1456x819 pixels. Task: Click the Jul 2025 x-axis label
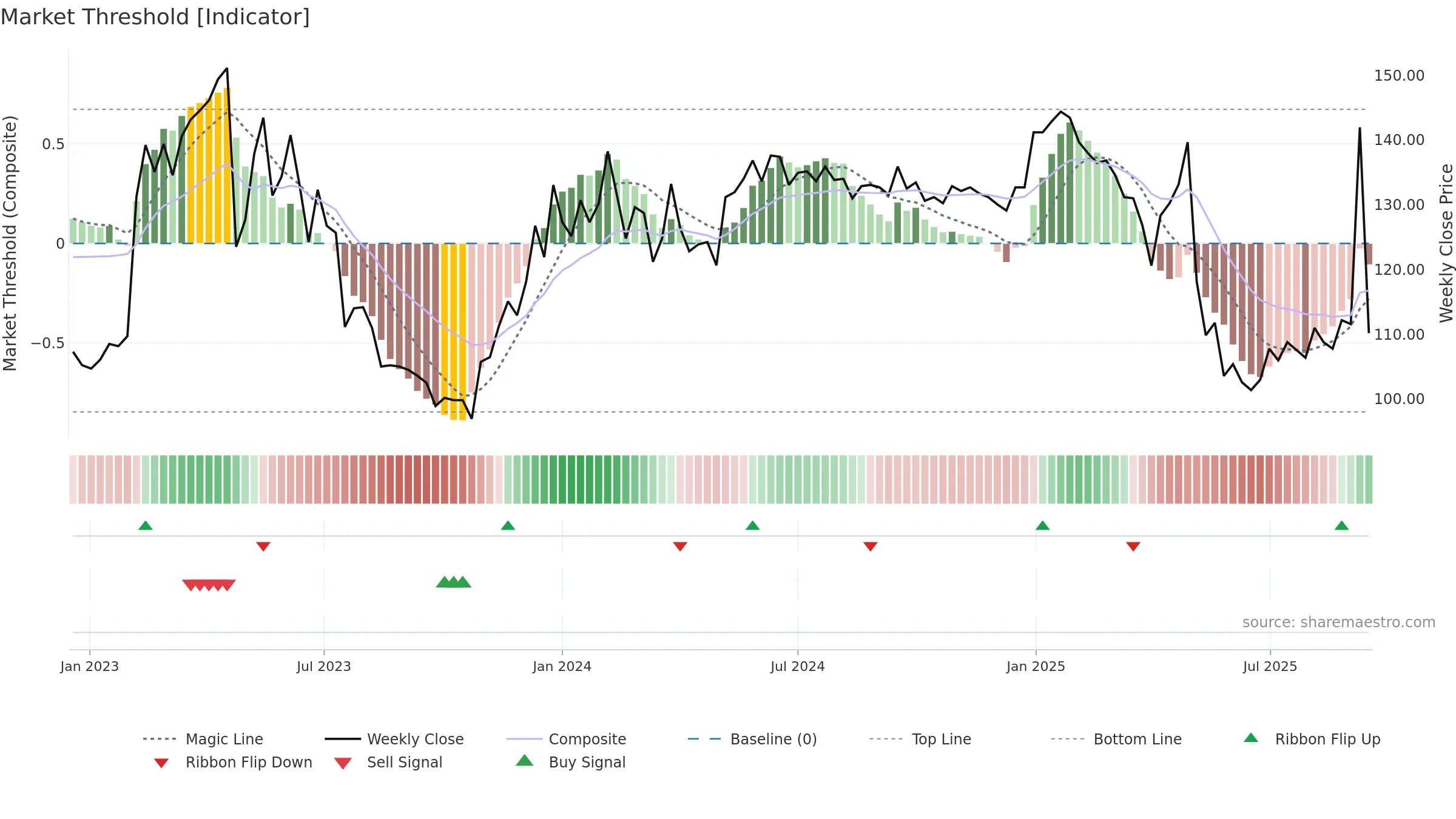pos(1270,667)
